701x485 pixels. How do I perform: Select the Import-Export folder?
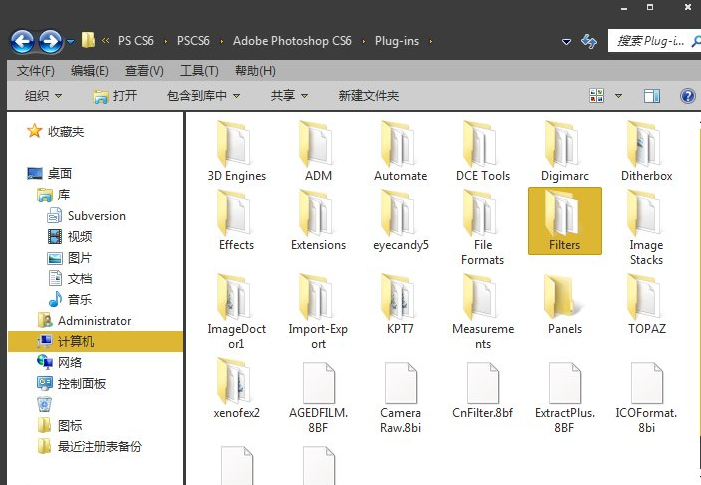click(318, 312)
